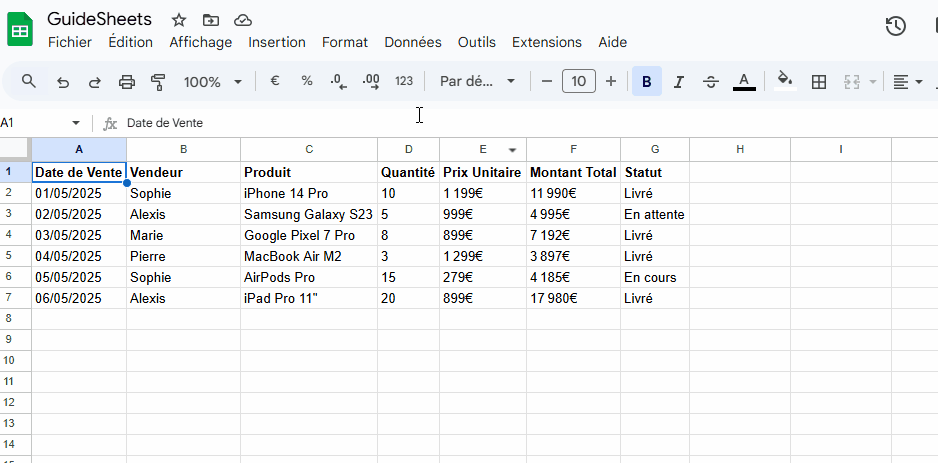
Task: Check the cloud save status icon
Action: coord(242,20)
